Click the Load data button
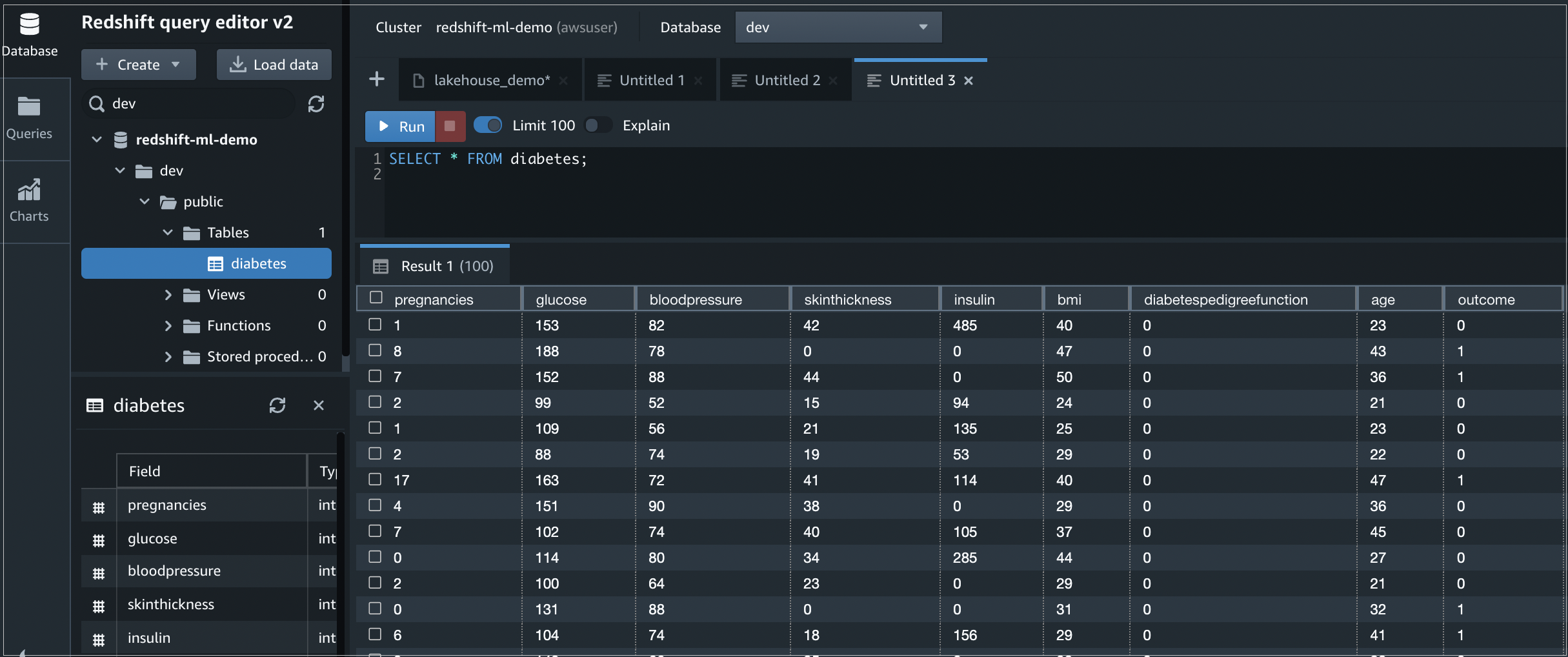 pos(274,65)
